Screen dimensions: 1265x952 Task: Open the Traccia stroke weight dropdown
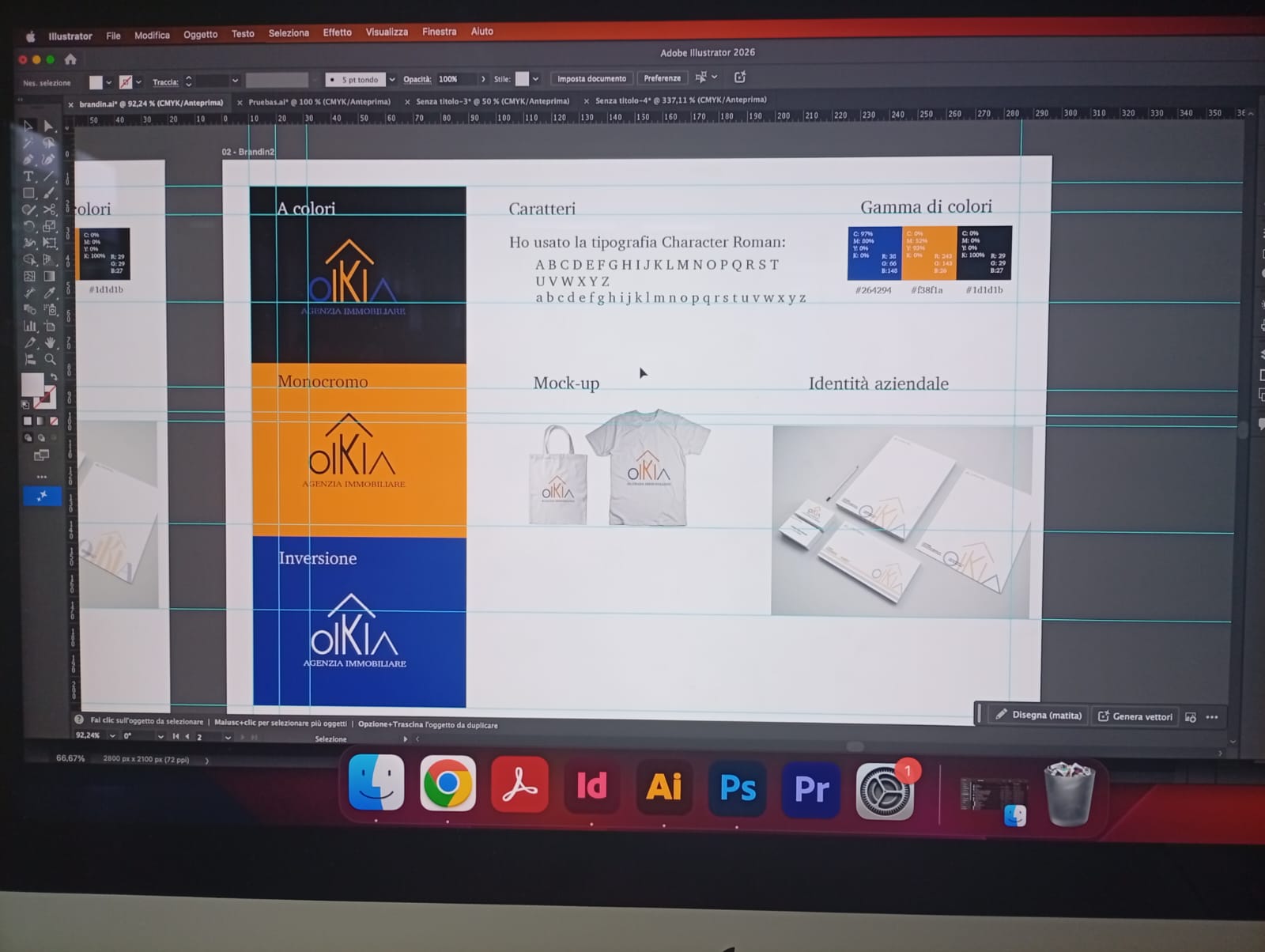coord(235,81)
